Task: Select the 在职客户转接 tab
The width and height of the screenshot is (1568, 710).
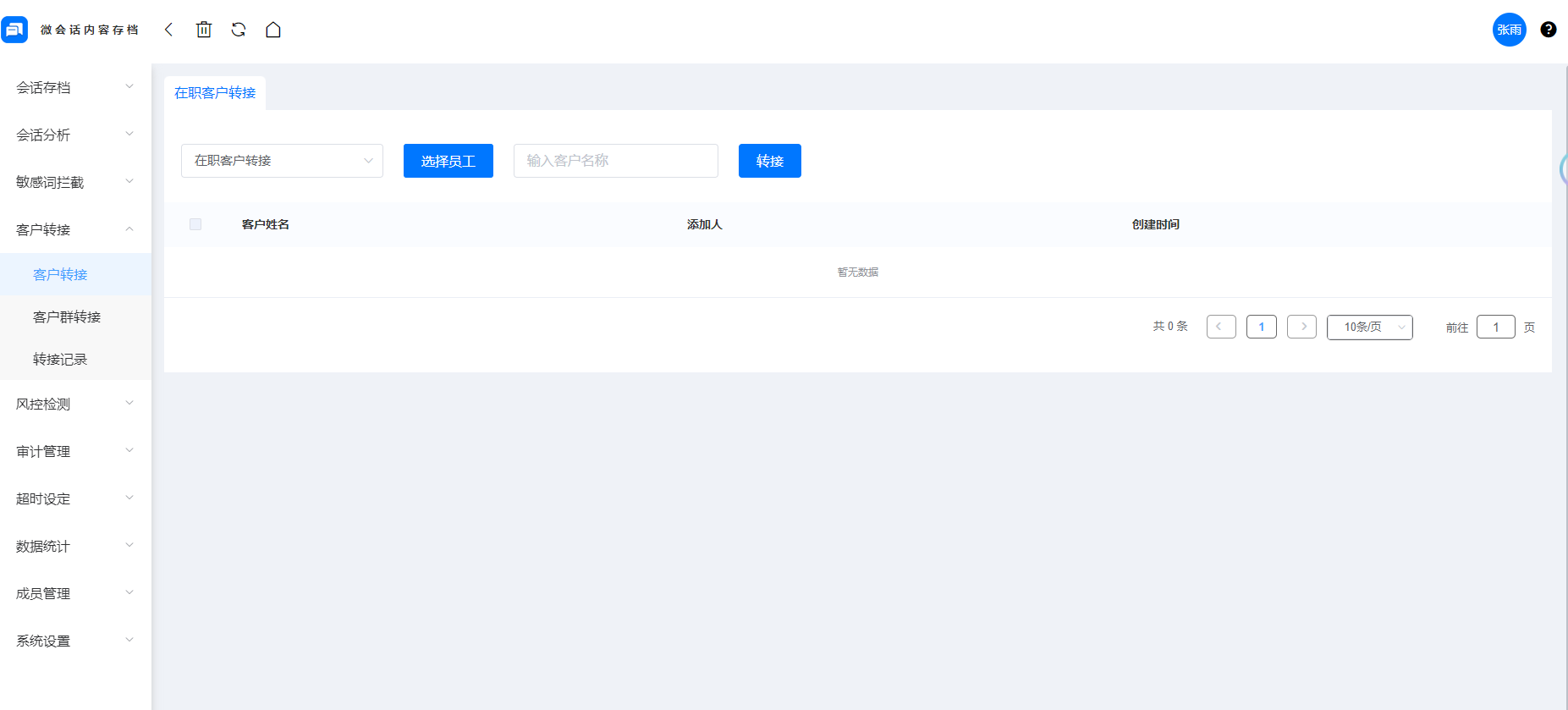Action: click(215, 93)
